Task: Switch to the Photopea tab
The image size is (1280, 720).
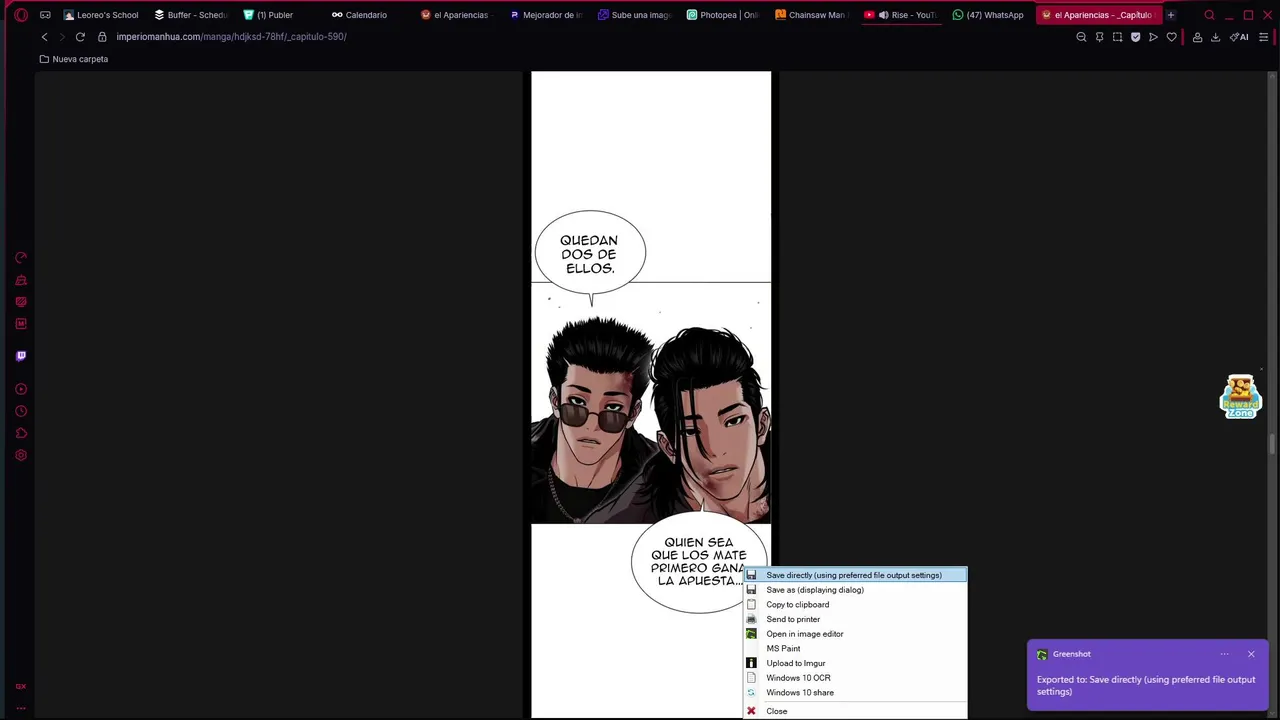Action: pyautogui.click(x=723, y=15)
